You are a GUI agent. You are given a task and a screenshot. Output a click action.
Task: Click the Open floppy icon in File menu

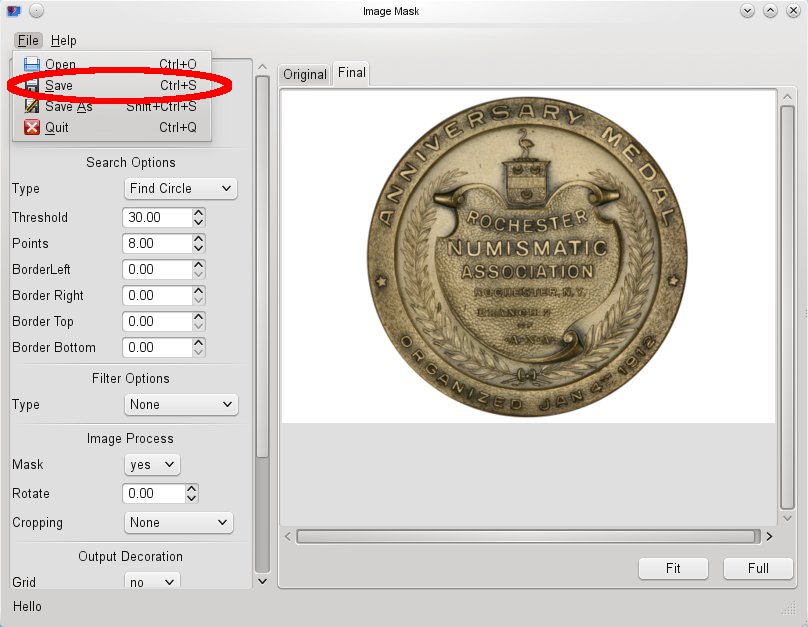pos(31,64)
